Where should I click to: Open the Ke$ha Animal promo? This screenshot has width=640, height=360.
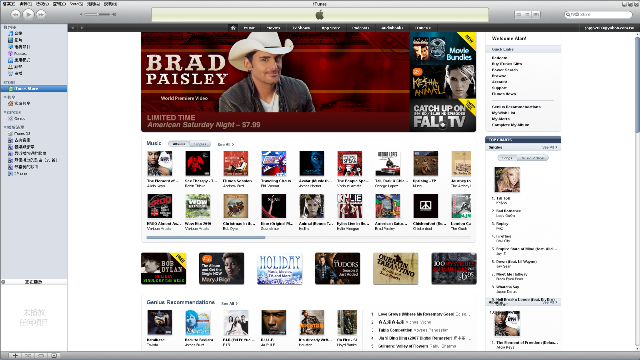[x=443, y=82]
